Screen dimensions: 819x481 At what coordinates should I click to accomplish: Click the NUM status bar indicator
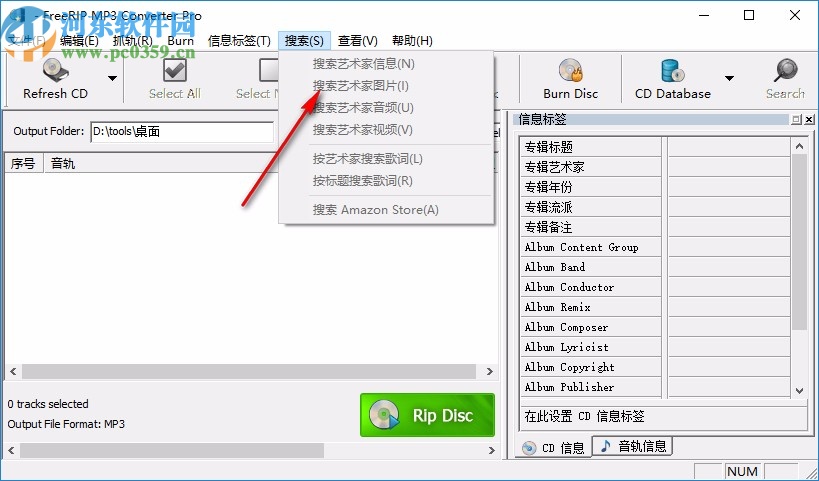[x=742, y=471]
